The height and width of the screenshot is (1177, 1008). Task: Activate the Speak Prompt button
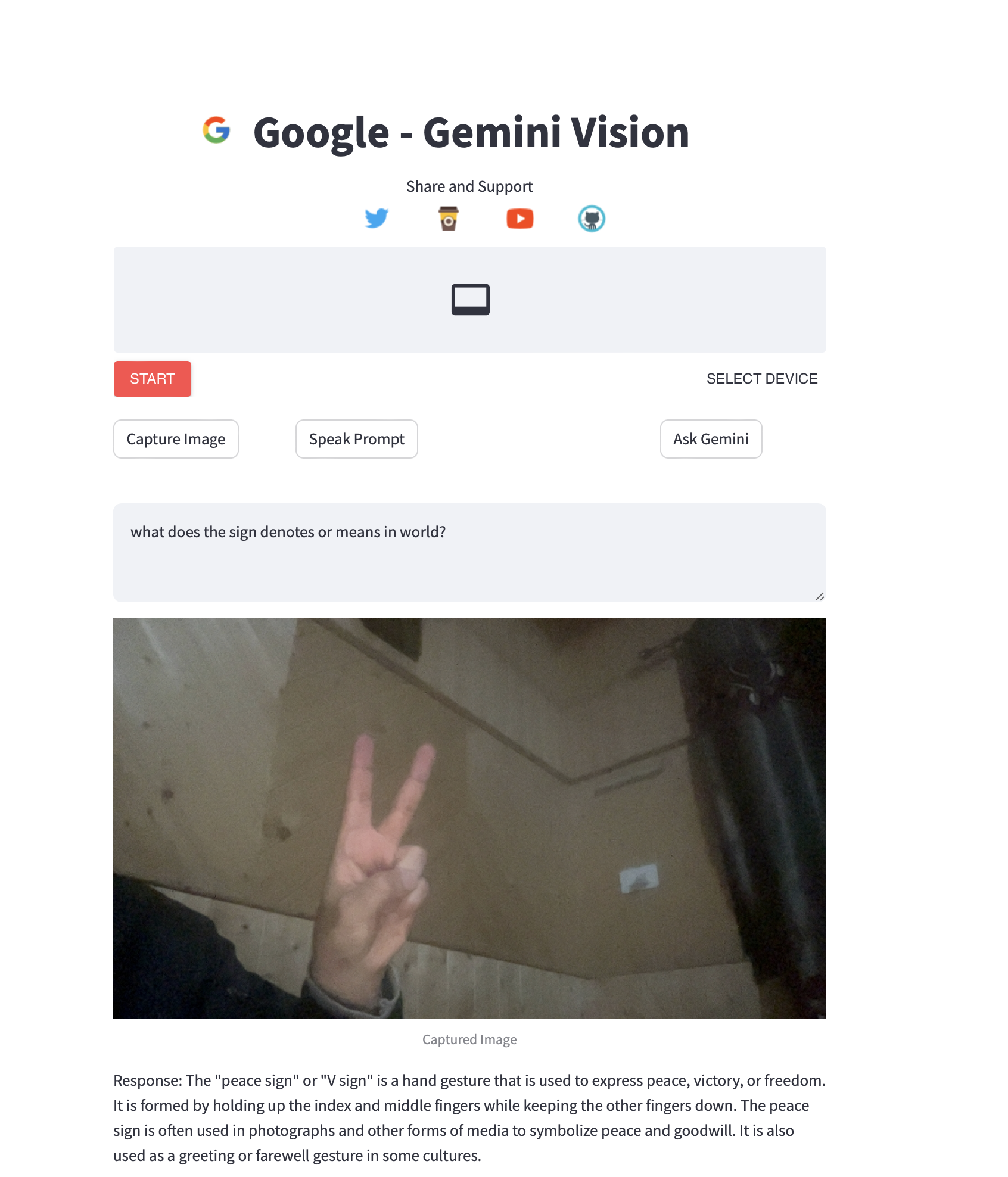click(357, 439)
